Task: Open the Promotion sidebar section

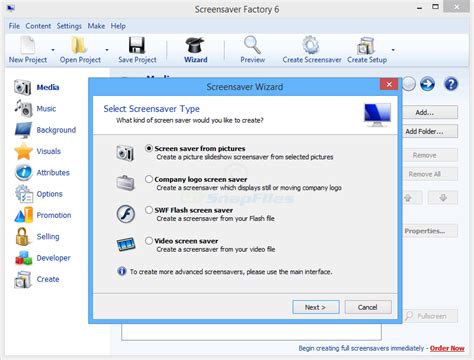Action: (x=43, y=215)
